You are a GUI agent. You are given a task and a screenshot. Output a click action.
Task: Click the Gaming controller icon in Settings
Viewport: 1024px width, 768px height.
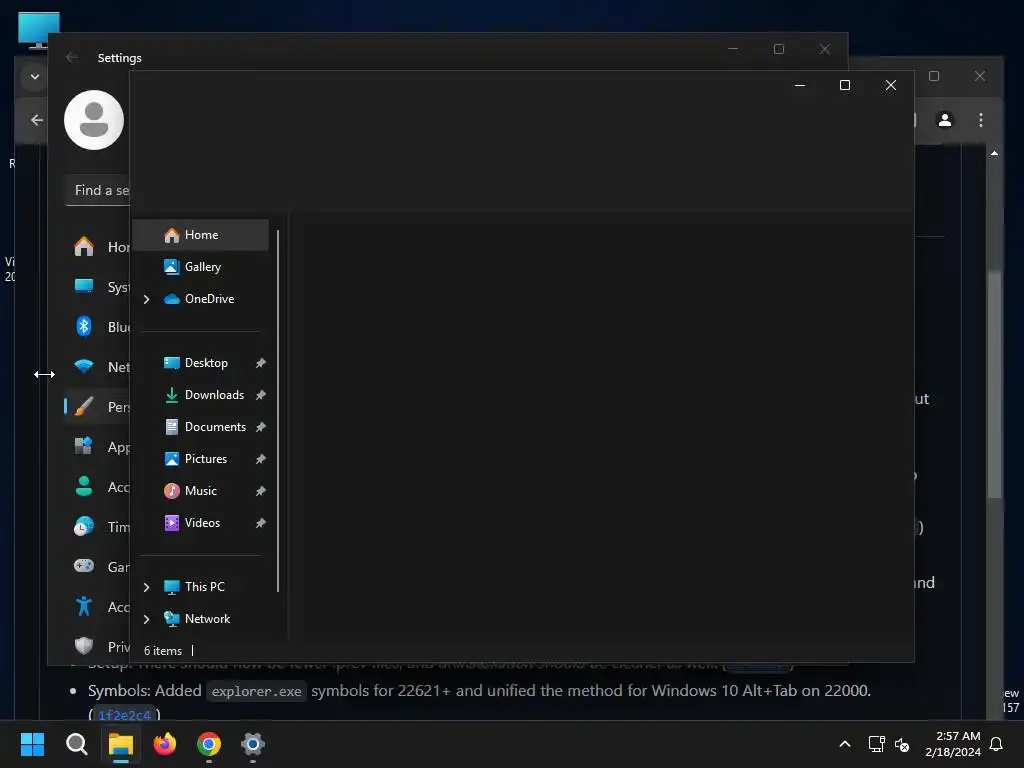(84, 566)
